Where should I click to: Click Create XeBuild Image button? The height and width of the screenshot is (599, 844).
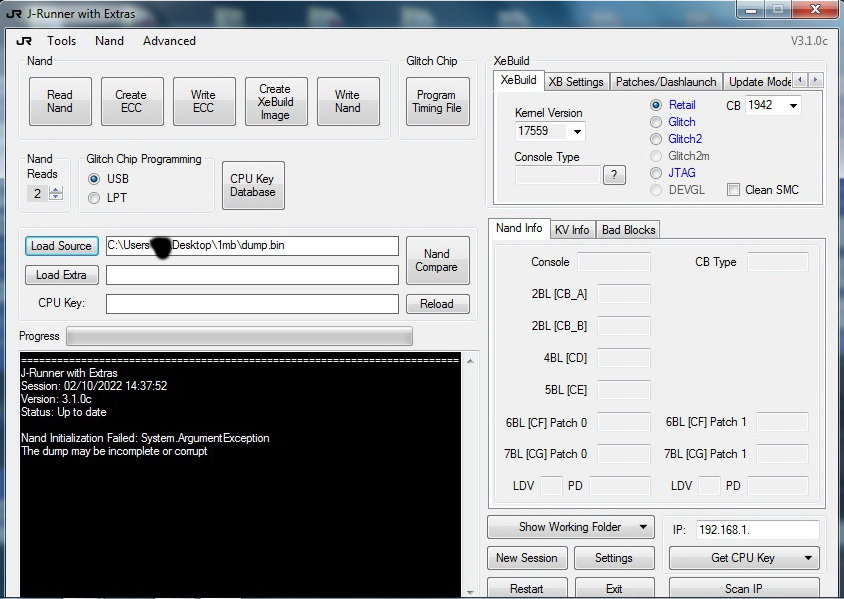pyautogui.click(x=276, y=101)
